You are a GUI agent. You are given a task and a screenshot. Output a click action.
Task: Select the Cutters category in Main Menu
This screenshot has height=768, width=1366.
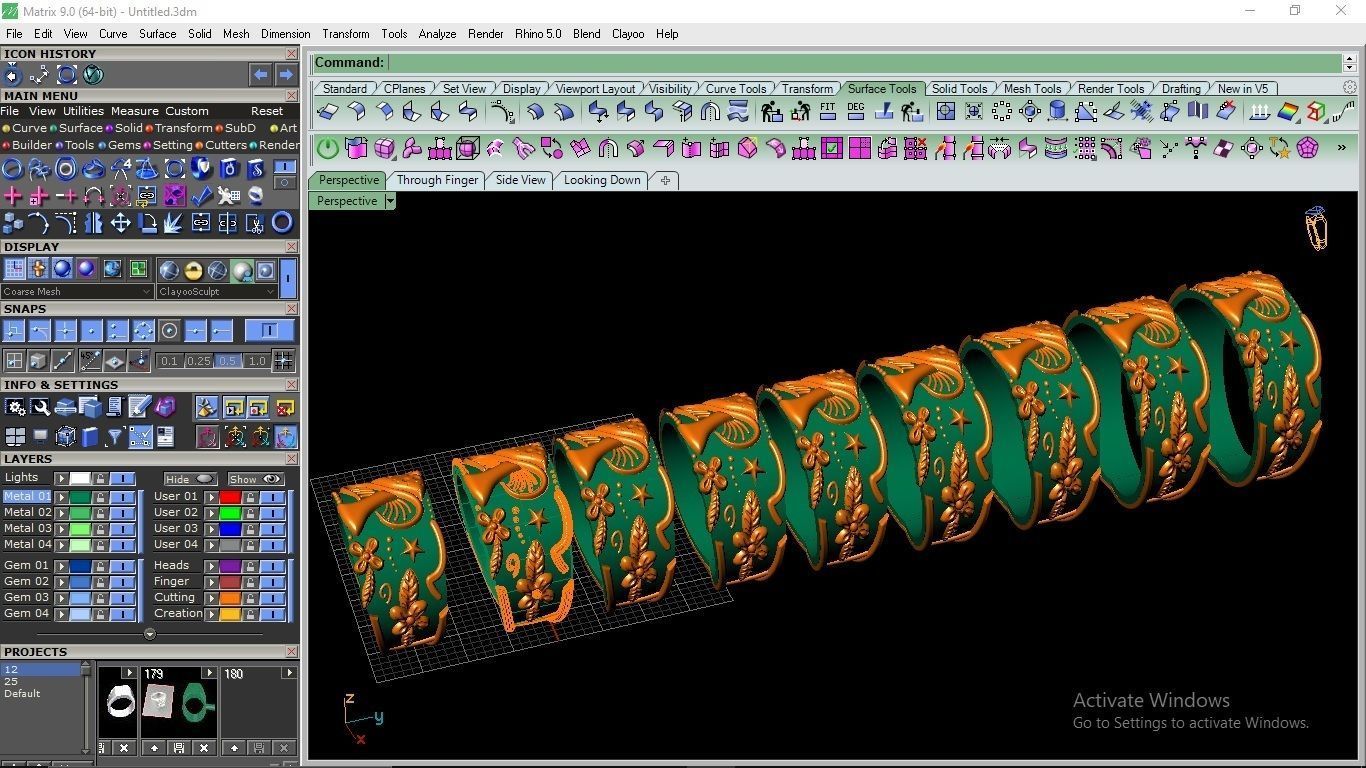pyautogui.click(x=226, y=145)
